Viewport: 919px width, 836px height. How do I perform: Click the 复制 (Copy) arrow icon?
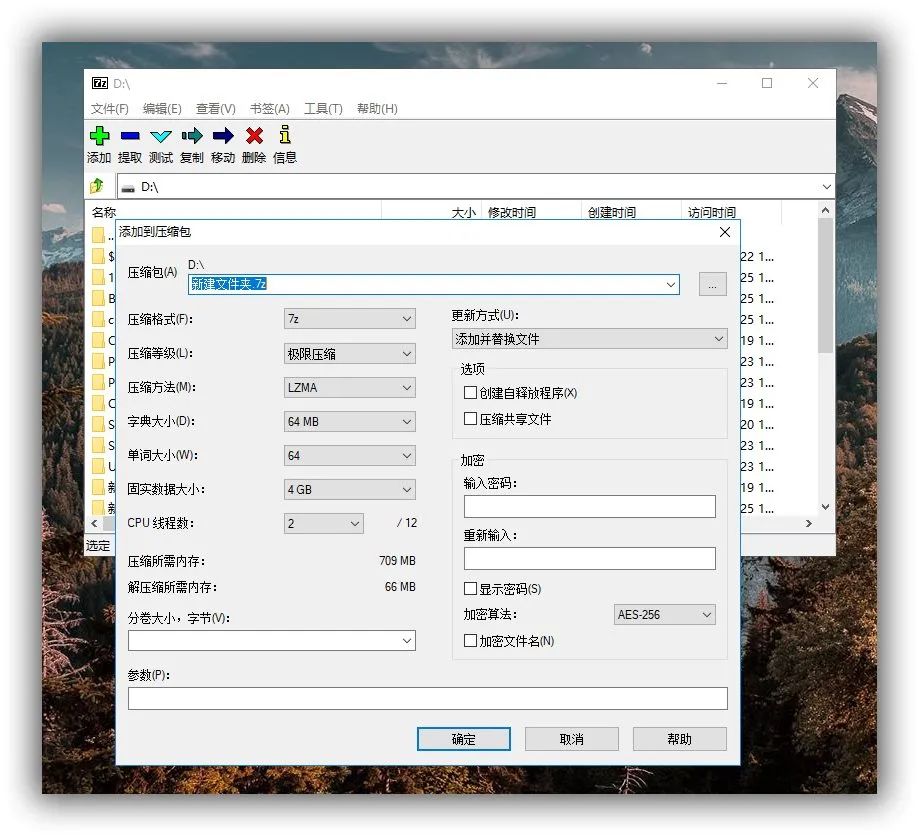[192, 136]
